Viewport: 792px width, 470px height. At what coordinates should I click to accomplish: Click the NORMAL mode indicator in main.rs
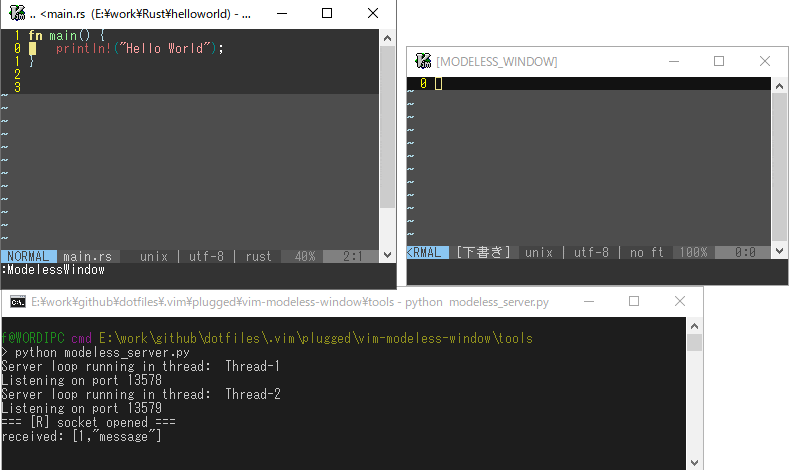tap(28, 256)
